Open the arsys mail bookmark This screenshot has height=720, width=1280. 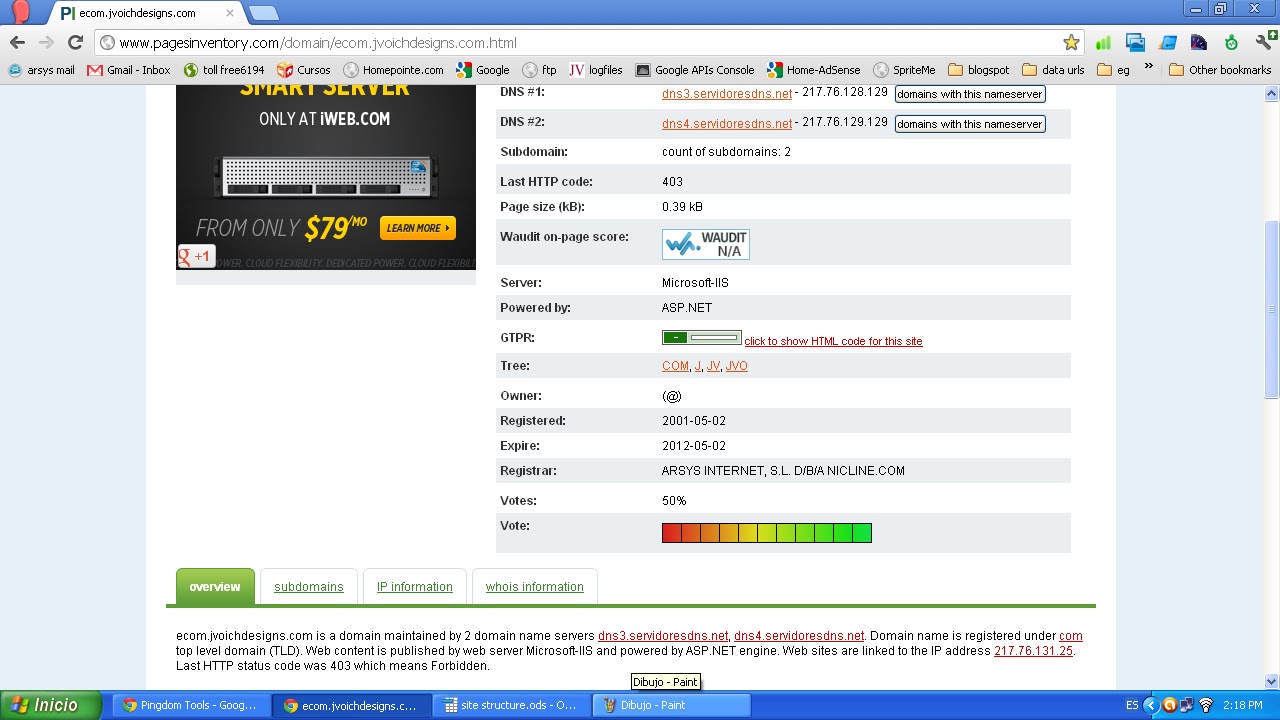[x=41, y=70]
